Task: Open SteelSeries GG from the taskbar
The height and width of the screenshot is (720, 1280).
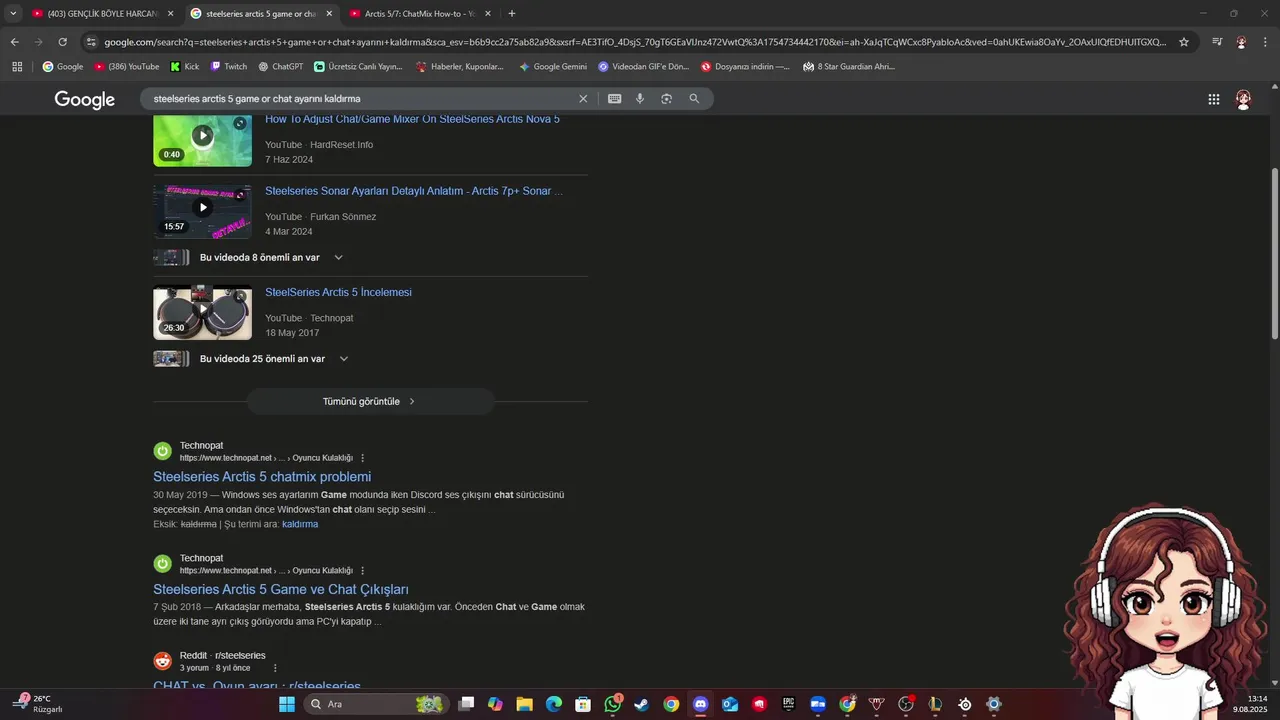Action: pos(965,704)
